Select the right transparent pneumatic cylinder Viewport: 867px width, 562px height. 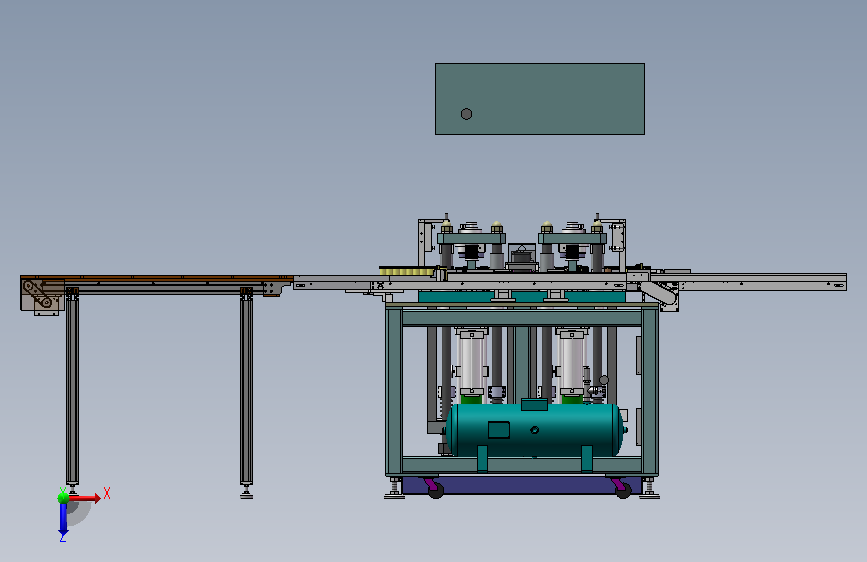coord(572,362)
